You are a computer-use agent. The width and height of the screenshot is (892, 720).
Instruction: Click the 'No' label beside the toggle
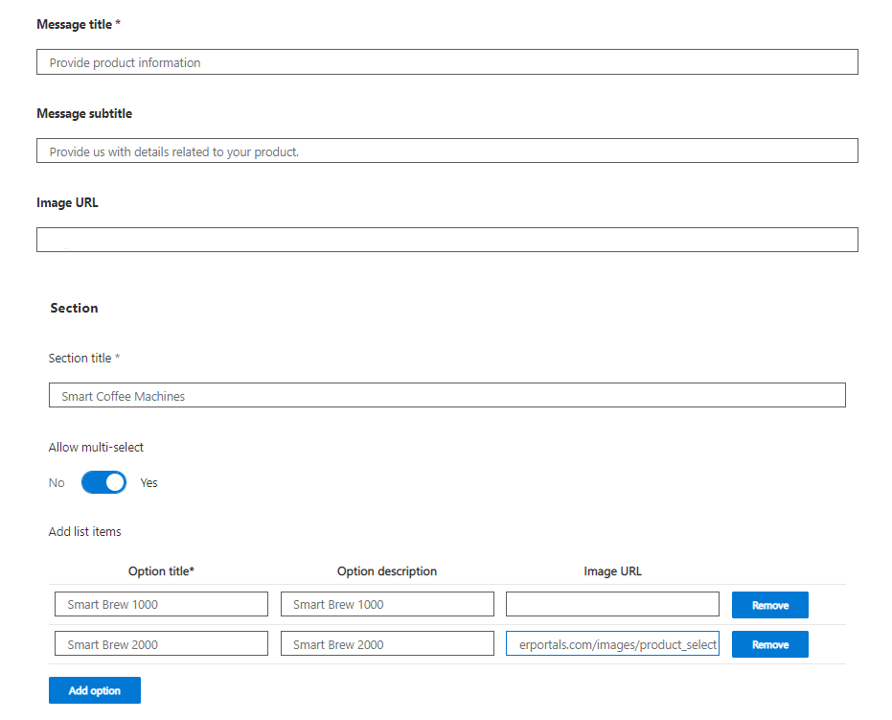[56, 483]
